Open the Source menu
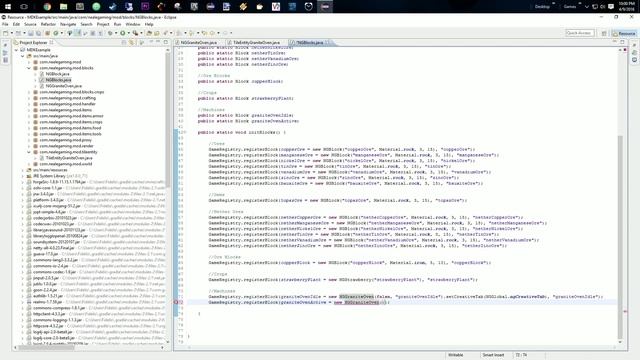 (30, 24)
